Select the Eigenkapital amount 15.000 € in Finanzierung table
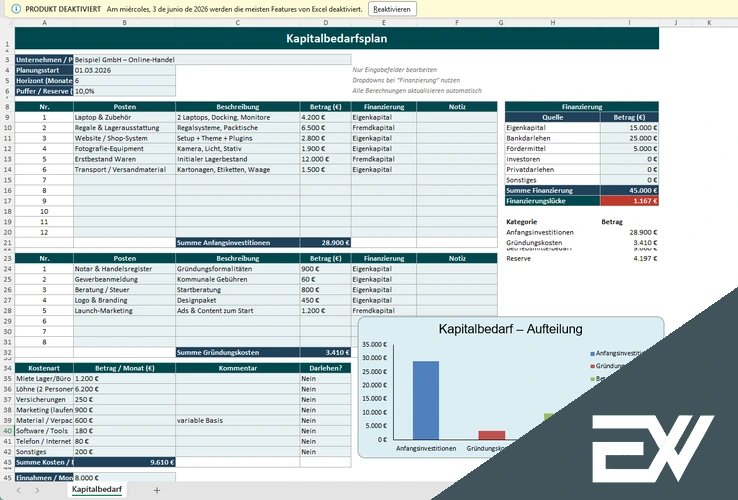Screen dimensions: 738x500 (x=629, y=128)
